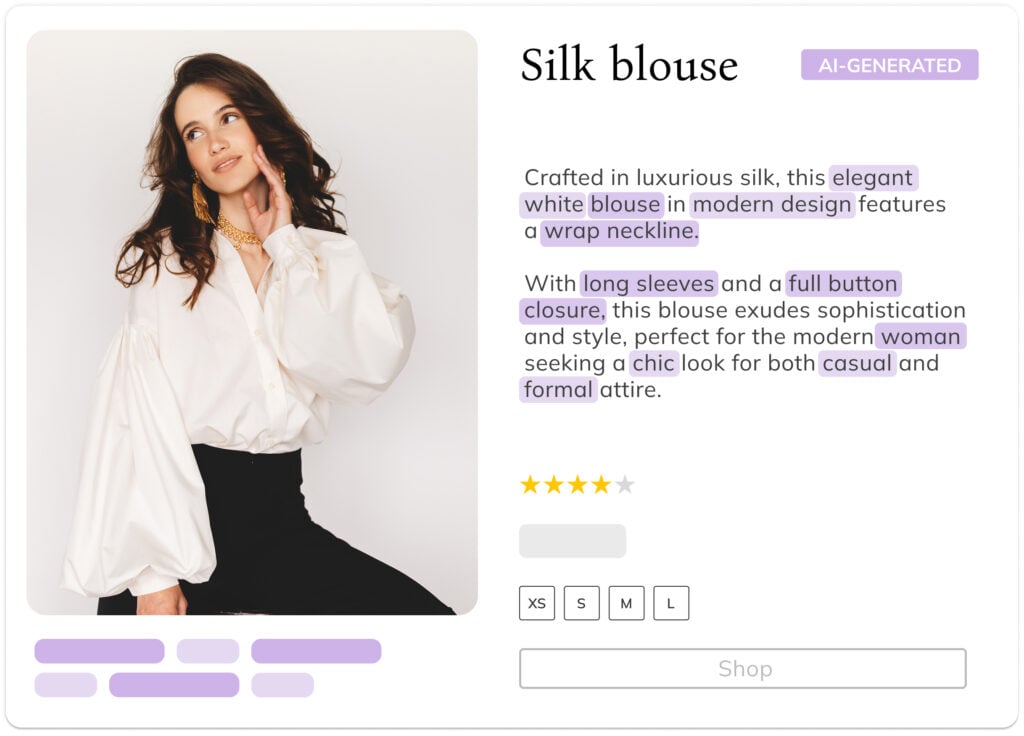The height and width of the screenshot is (736, 1024).
Task: Select the highlighted keyword "chic"
Action: click(x=653, y=363)
